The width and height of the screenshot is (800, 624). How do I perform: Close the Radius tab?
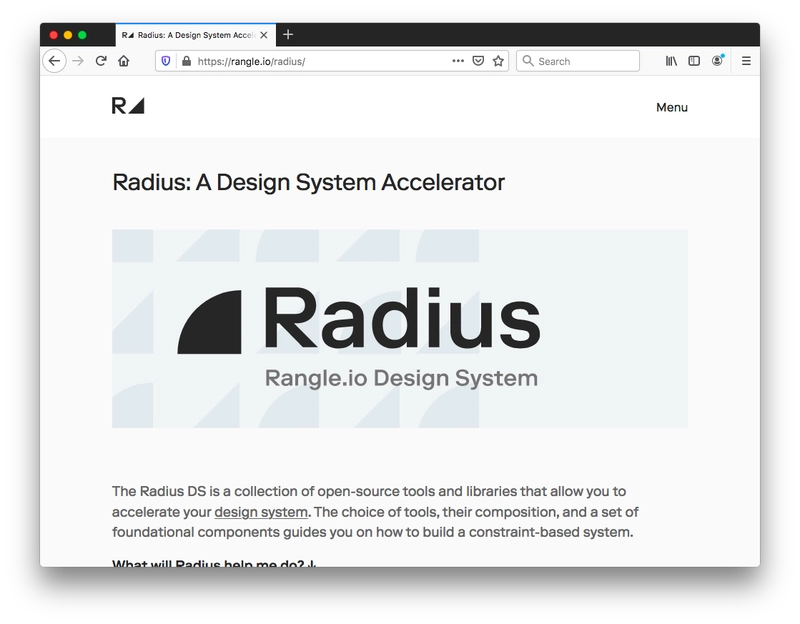click(x=264, y=35)
